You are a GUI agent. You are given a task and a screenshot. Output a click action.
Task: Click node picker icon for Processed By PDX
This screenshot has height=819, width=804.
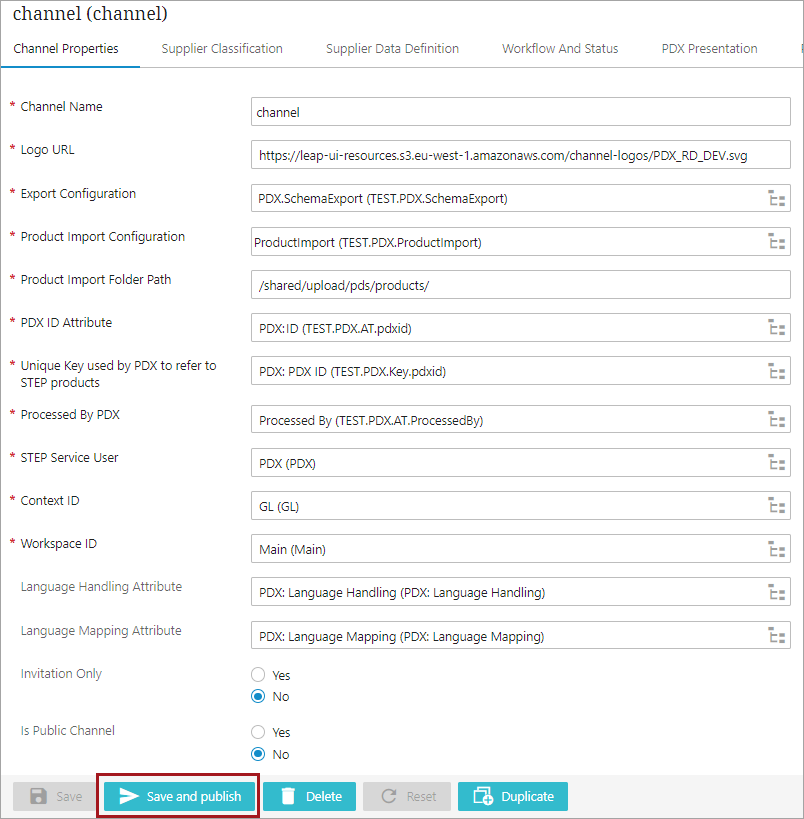pos(775,420)
